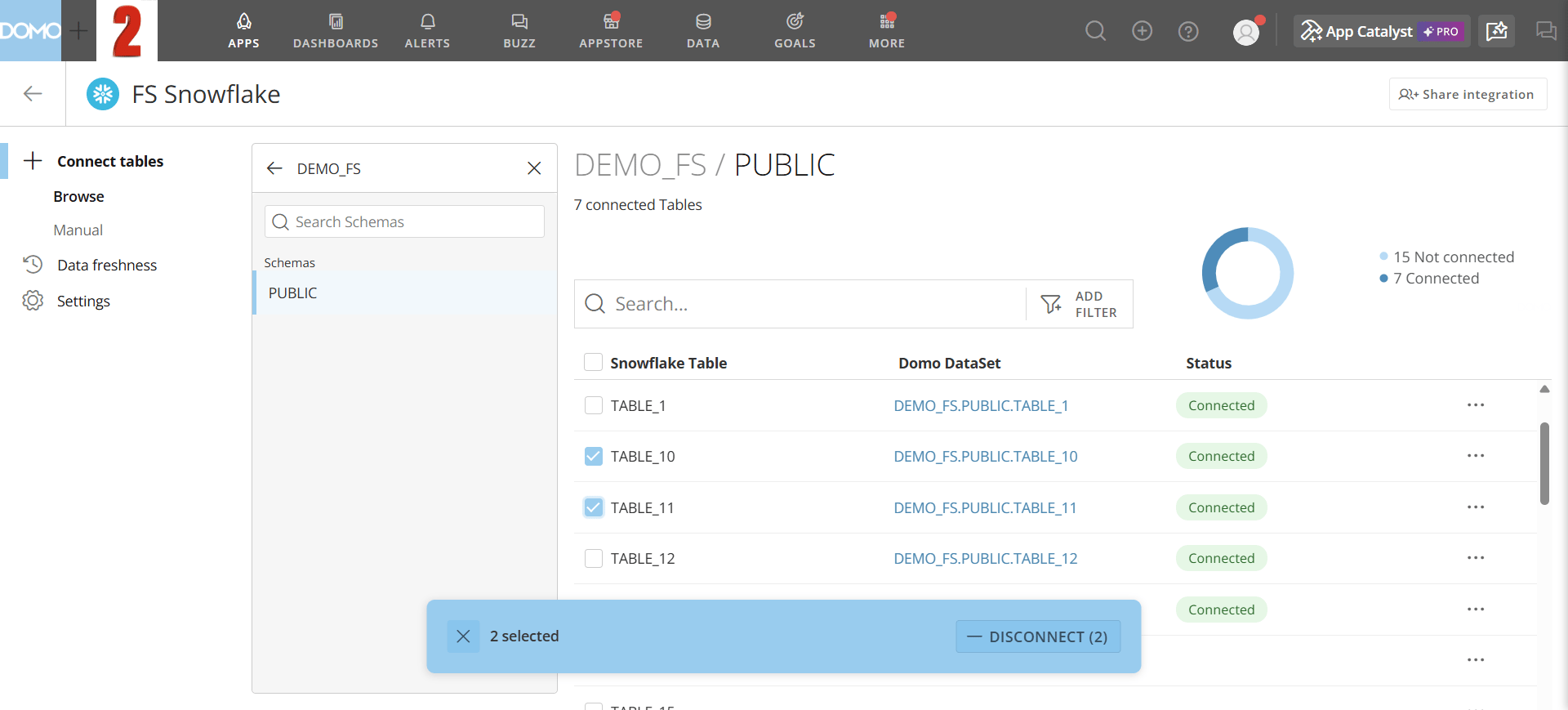This screenshot has height=710, width=1568.
Task: Open DEMO_FS.PUBLIC.TABLE_11 dataset link
Action: [x=985, y=507]
